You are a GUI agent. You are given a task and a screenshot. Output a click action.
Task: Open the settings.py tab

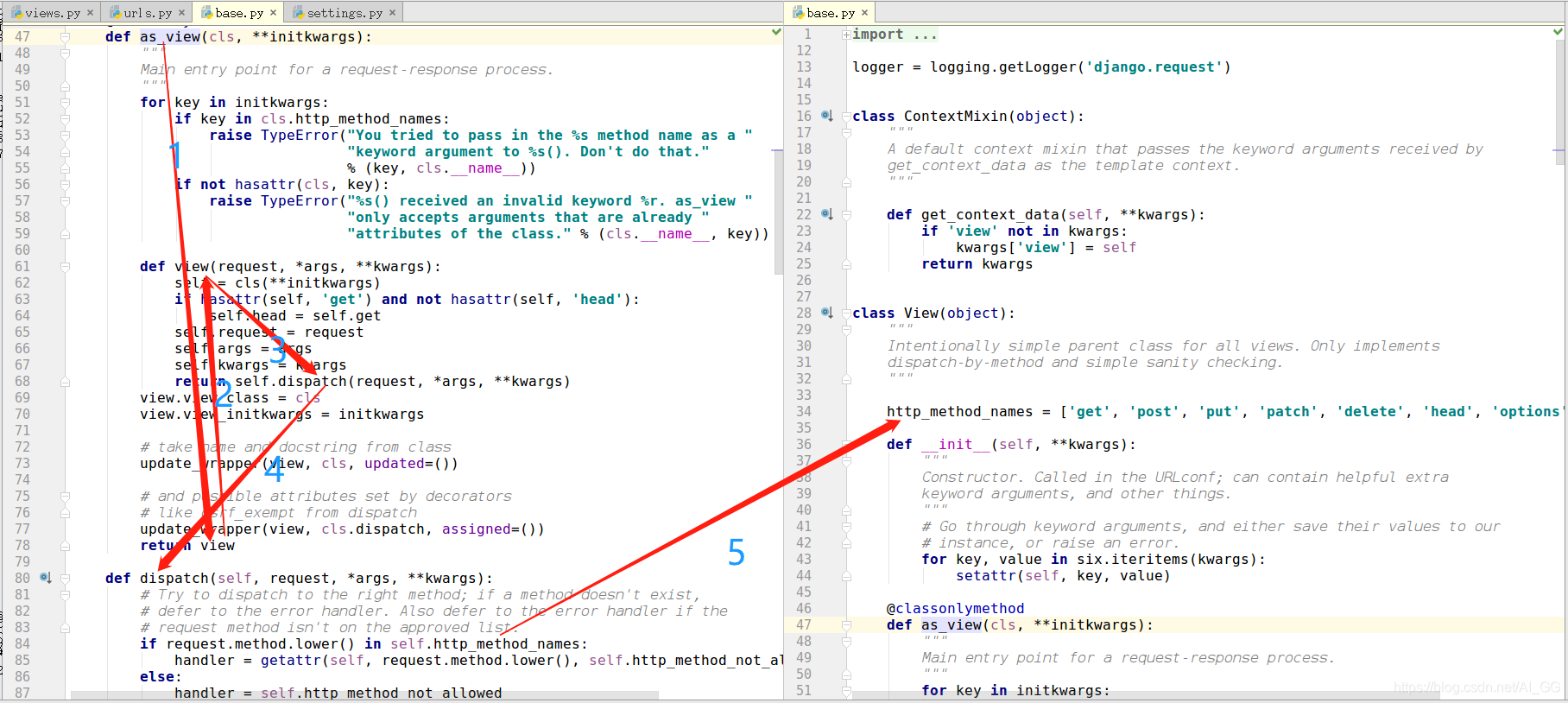pos(344,12)
